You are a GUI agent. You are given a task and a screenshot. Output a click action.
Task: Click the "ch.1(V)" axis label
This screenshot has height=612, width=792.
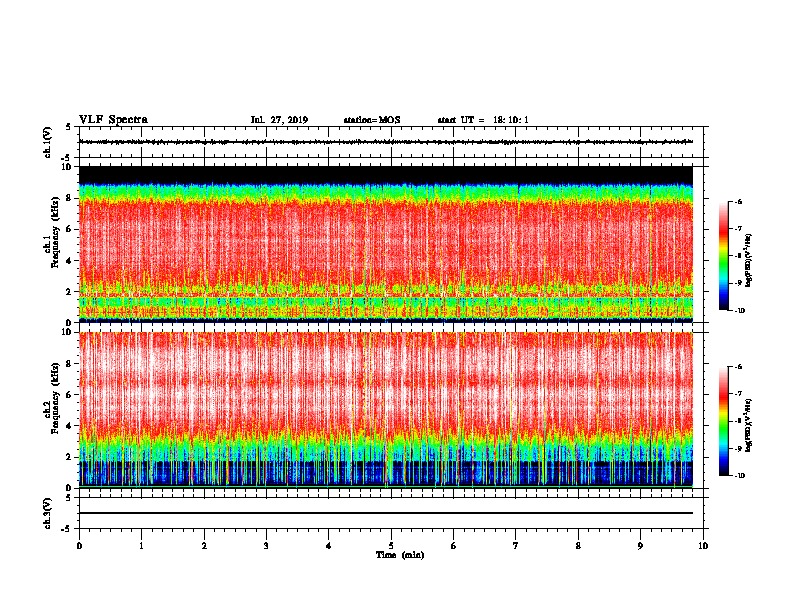coord(47,142)
